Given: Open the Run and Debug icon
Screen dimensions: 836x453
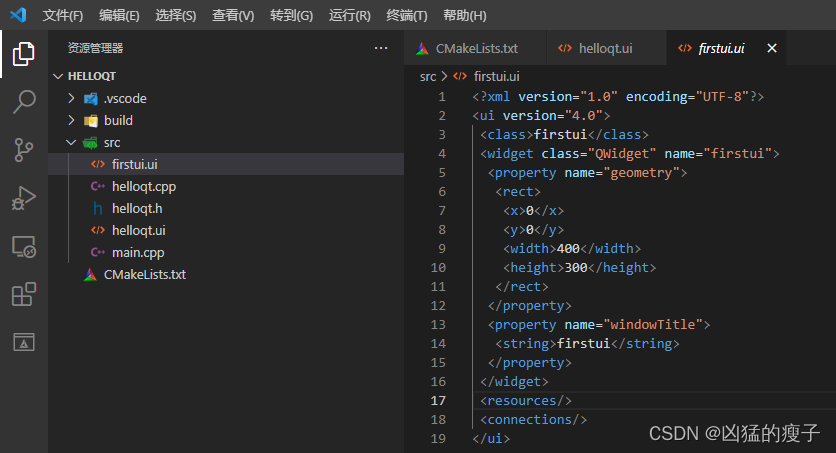Looking at the screenshot, I should (x=23, y=198).
